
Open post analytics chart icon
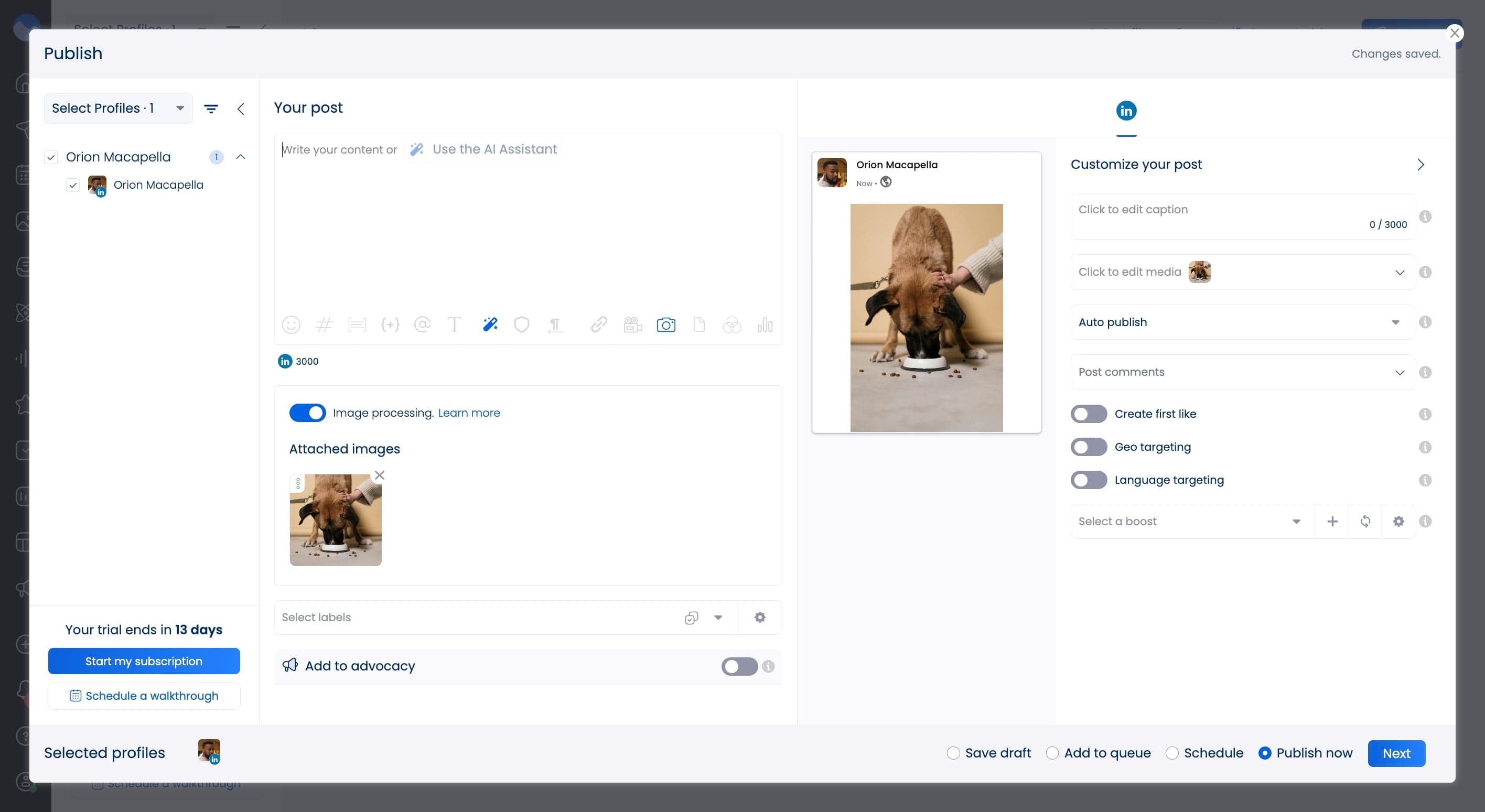[765, 324]
